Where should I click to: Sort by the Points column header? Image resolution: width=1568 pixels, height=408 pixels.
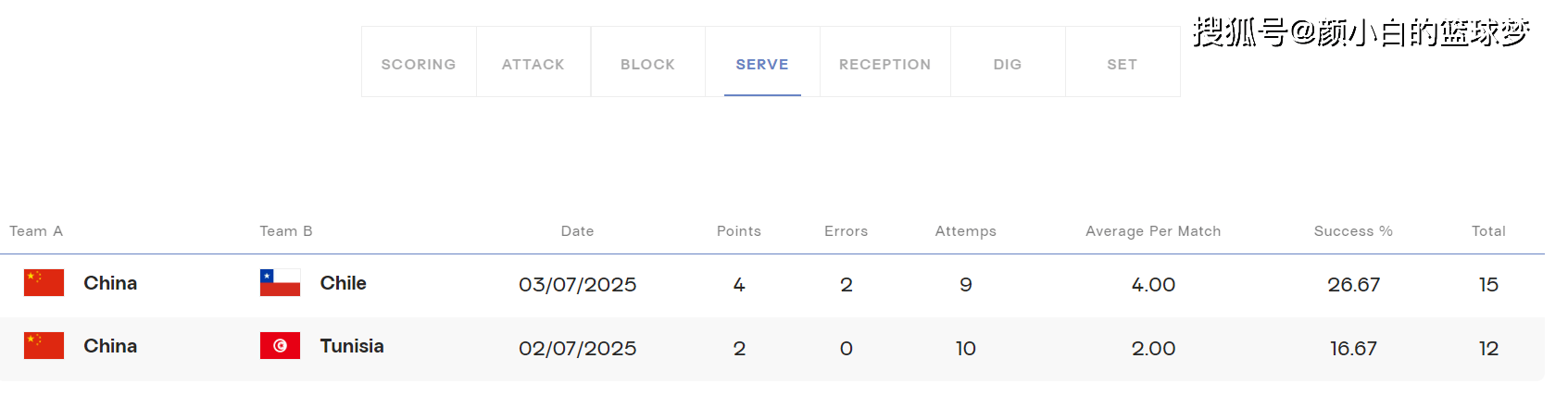pos(739,231)
